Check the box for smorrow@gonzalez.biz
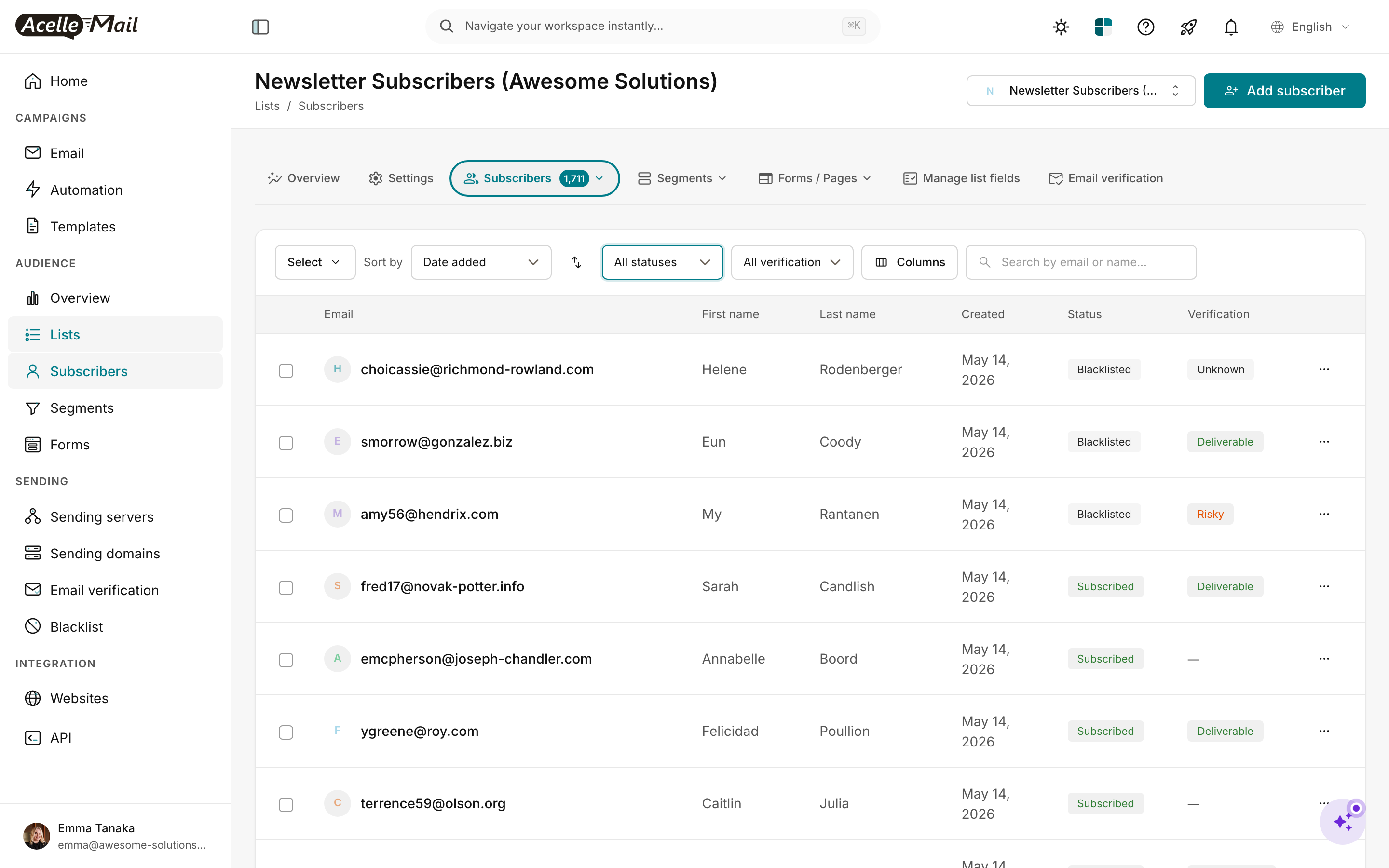This screenshot has width=1389, height=868. pos(286,443)
